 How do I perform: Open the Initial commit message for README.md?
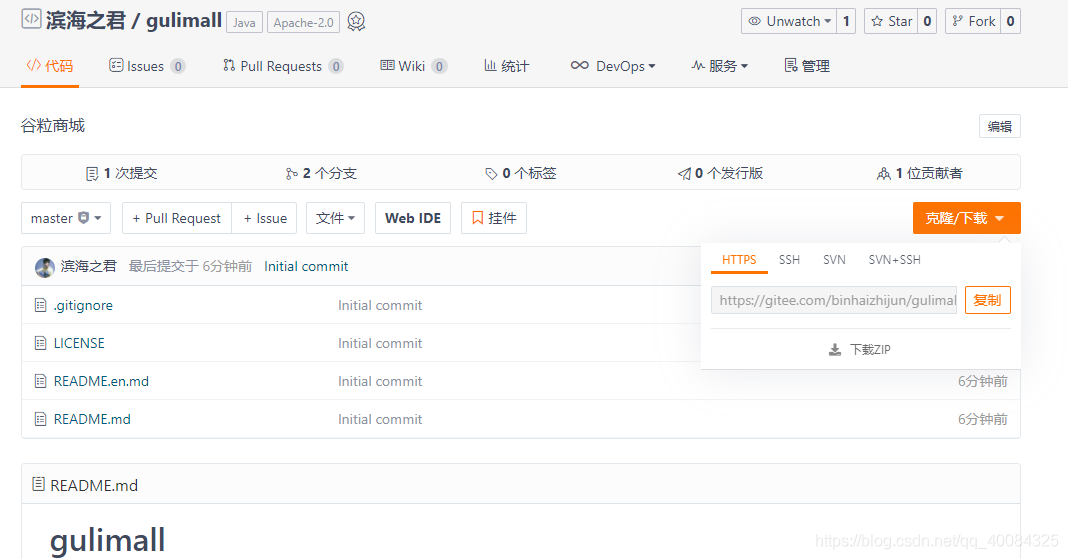point(380,419)
